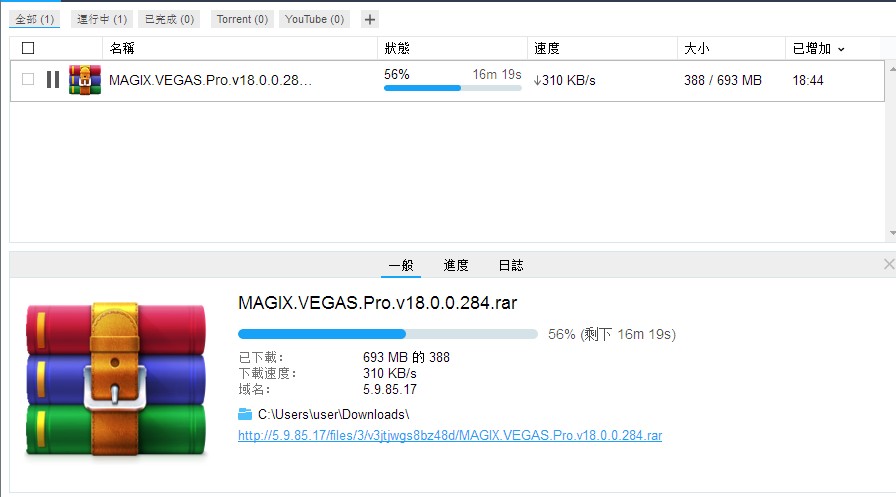The height and width of the screenshot is (497, 896).
Task: Click the WinRAR file icon in download row
Action: 85,80
